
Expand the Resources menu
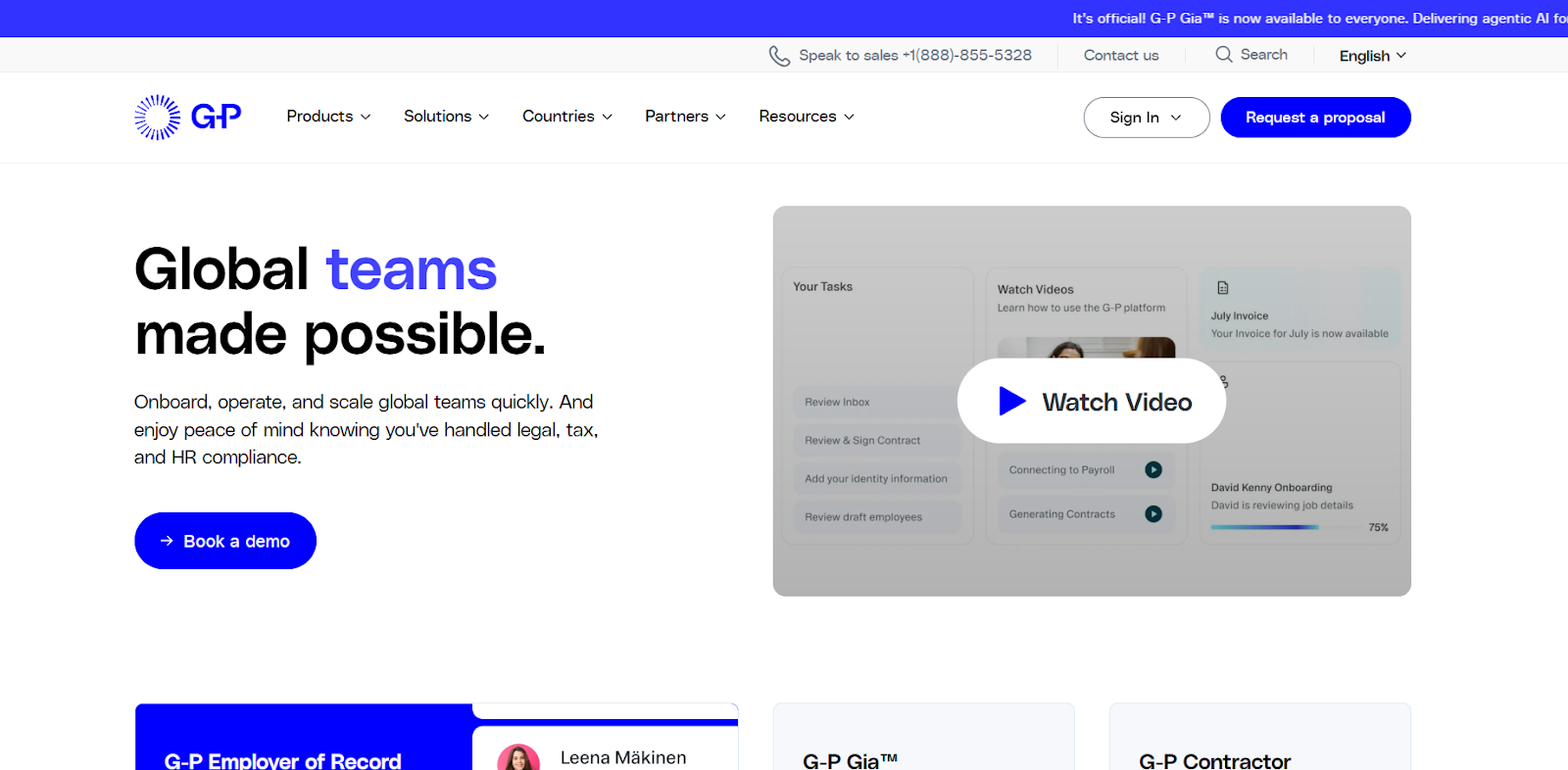coord(807,116)
